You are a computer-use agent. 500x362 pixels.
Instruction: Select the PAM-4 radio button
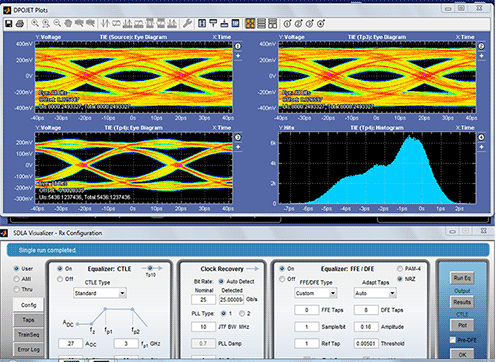coord(400,269)
